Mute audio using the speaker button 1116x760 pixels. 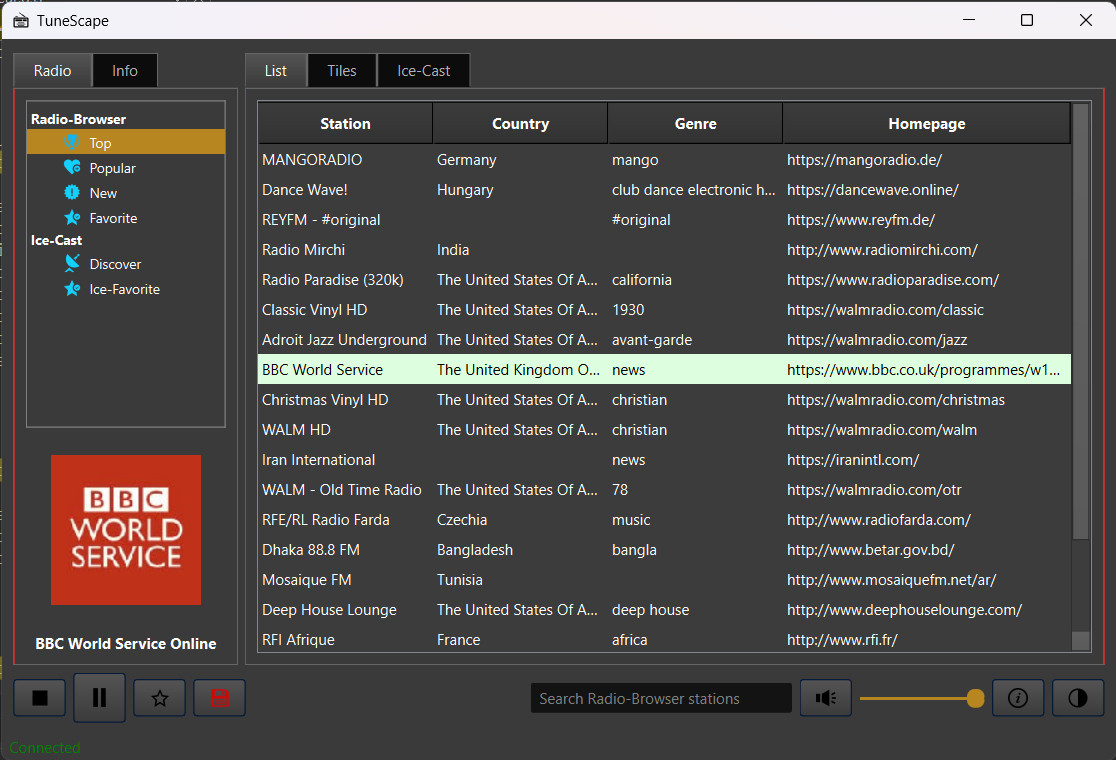click(x=825, y=698)
